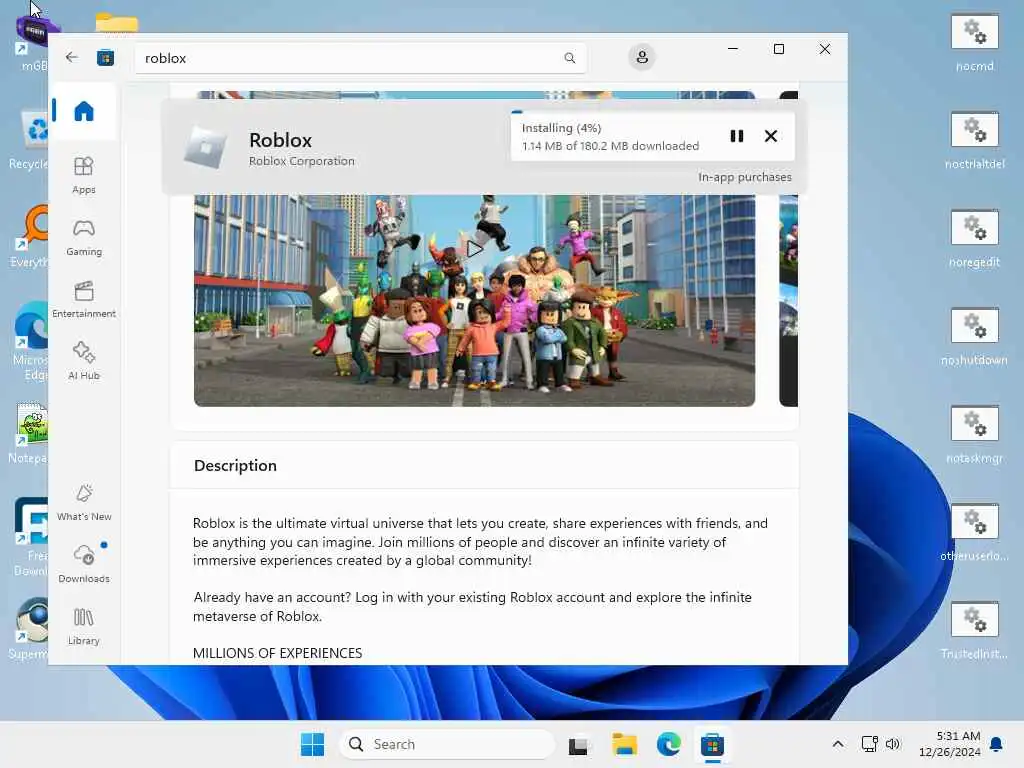
Task: Select the Microsoft Edge desktop shortcut
Action: pyautogui.click(x=29, y=340)
